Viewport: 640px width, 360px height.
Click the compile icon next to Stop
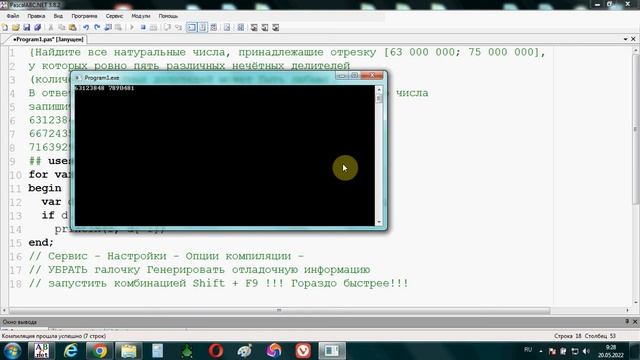(x=153, y=27)
